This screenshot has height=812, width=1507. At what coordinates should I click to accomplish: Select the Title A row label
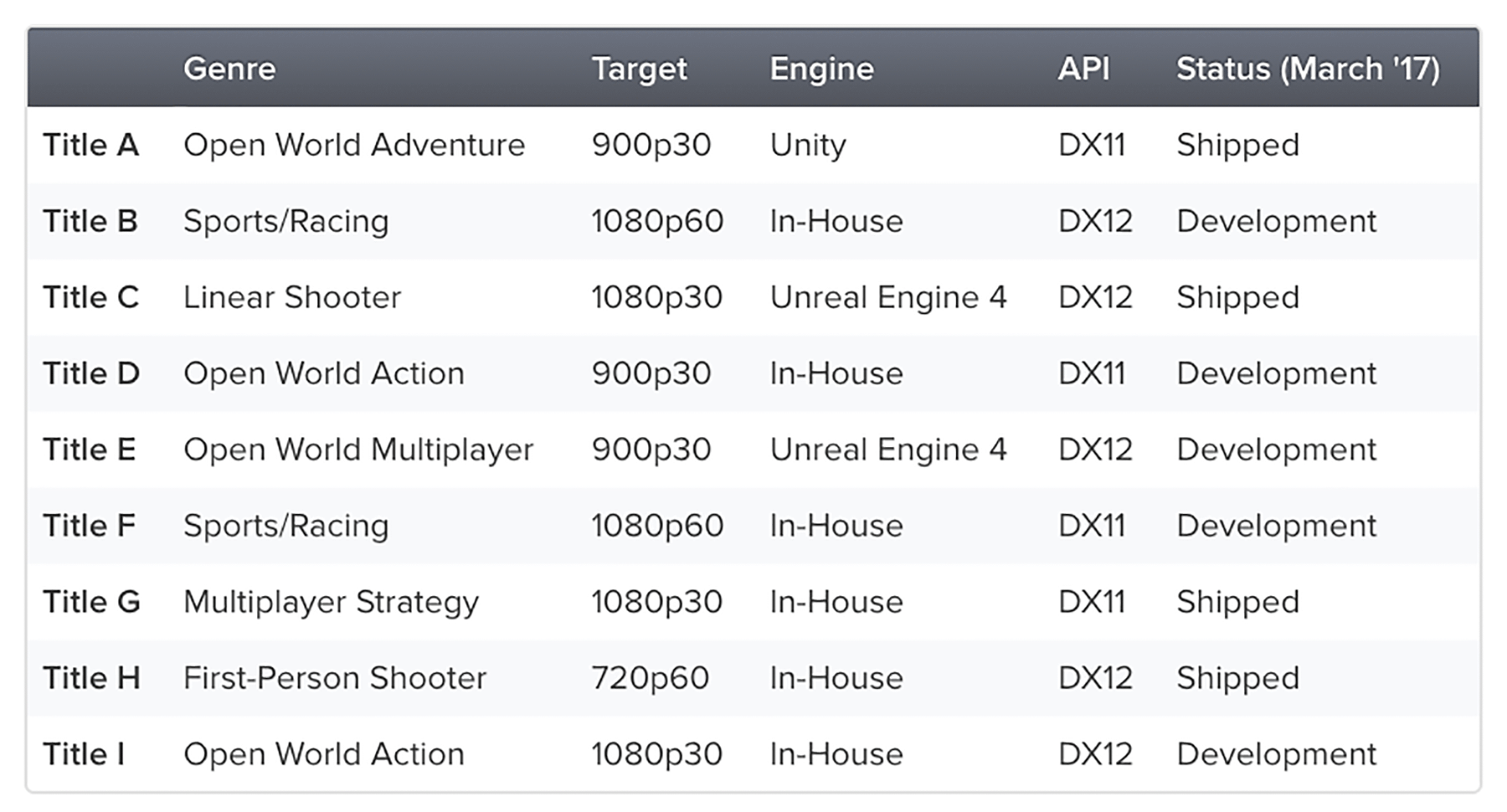90,145
